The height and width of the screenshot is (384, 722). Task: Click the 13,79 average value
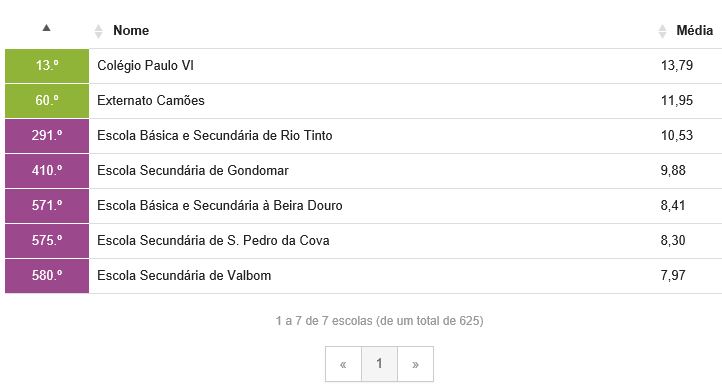point(677,65)
